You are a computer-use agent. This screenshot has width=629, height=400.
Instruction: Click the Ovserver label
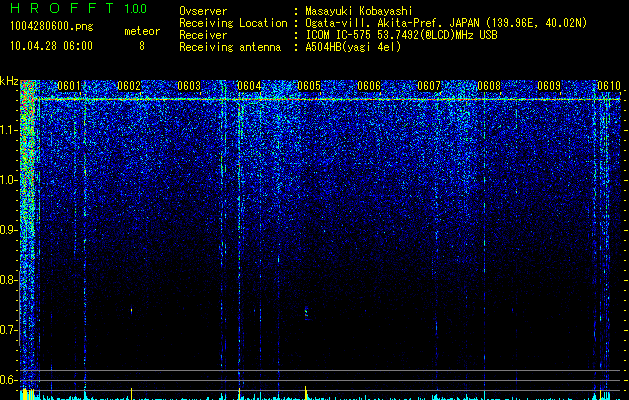pos(203,11)
